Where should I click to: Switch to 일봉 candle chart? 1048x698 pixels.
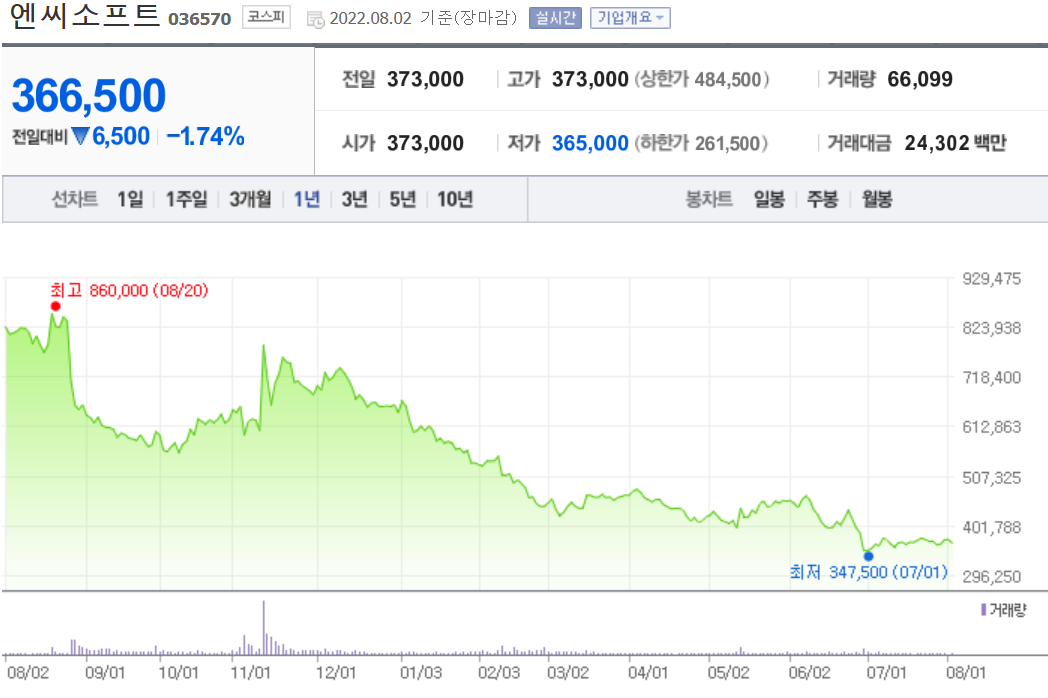(769, 199)
